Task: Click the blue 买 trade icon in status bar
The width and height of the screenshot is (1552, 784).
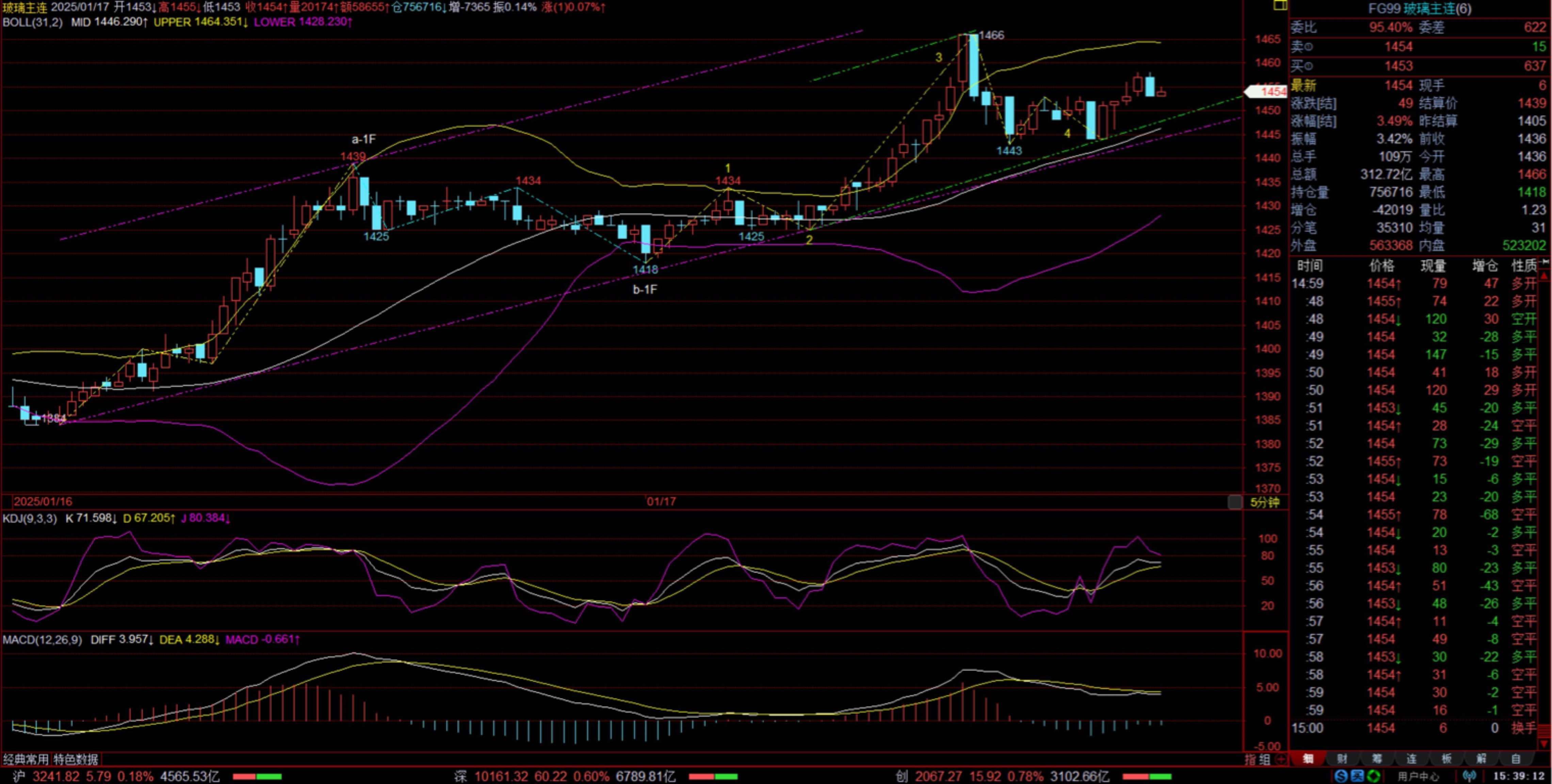Action: [x=1357, y=776]
